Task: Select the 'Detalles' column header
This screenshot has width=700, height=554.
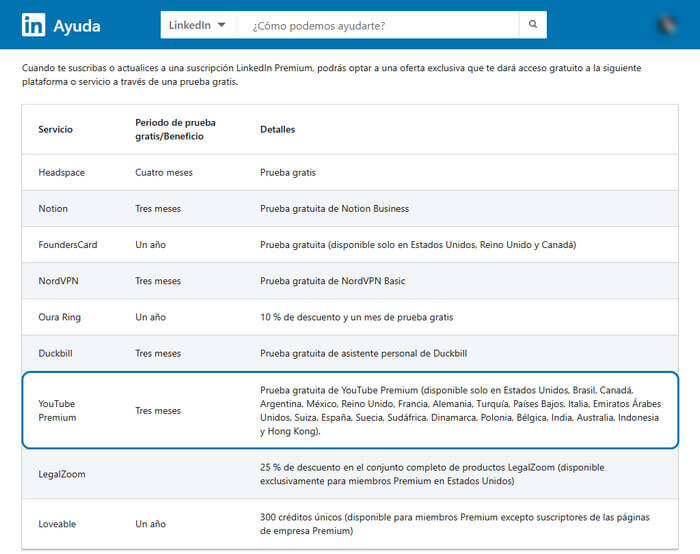Action: pyautogui.click(x=278, y=129)
